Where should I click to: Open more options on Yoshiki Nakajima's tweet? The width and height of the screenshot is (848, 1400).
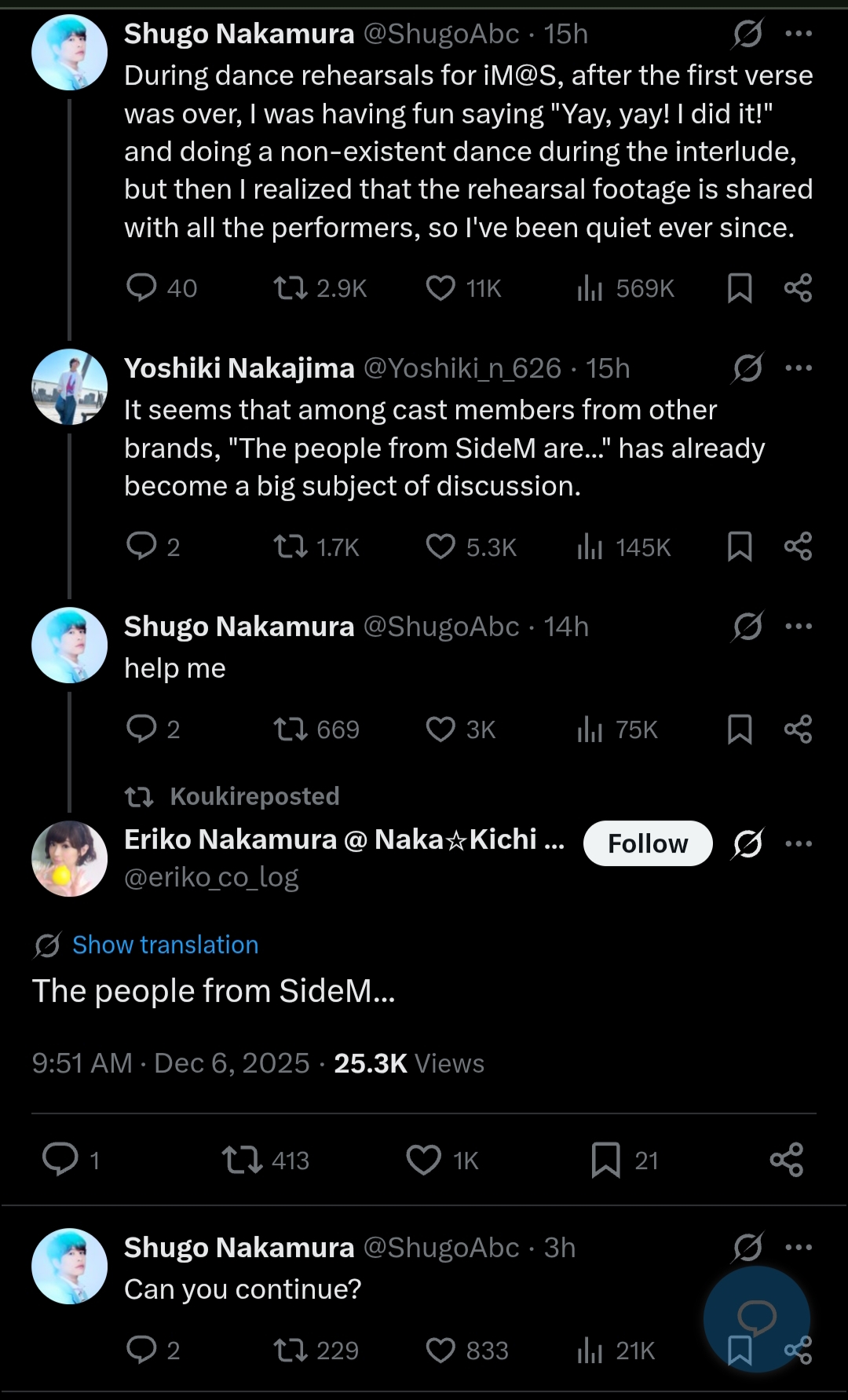(799, 367)
